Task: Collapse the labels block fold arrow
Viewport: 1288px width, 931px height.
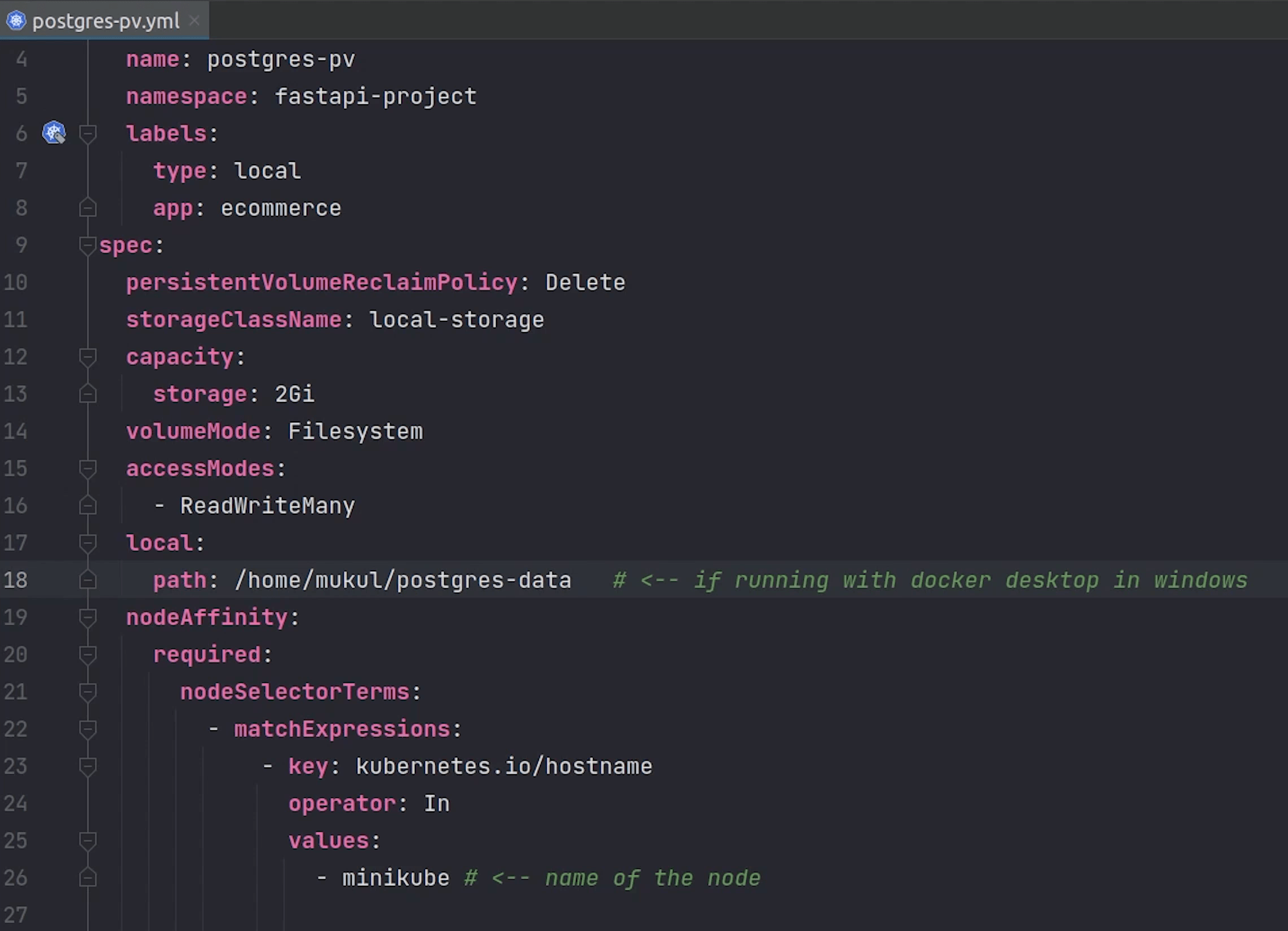Action: [x=87, y=134]
